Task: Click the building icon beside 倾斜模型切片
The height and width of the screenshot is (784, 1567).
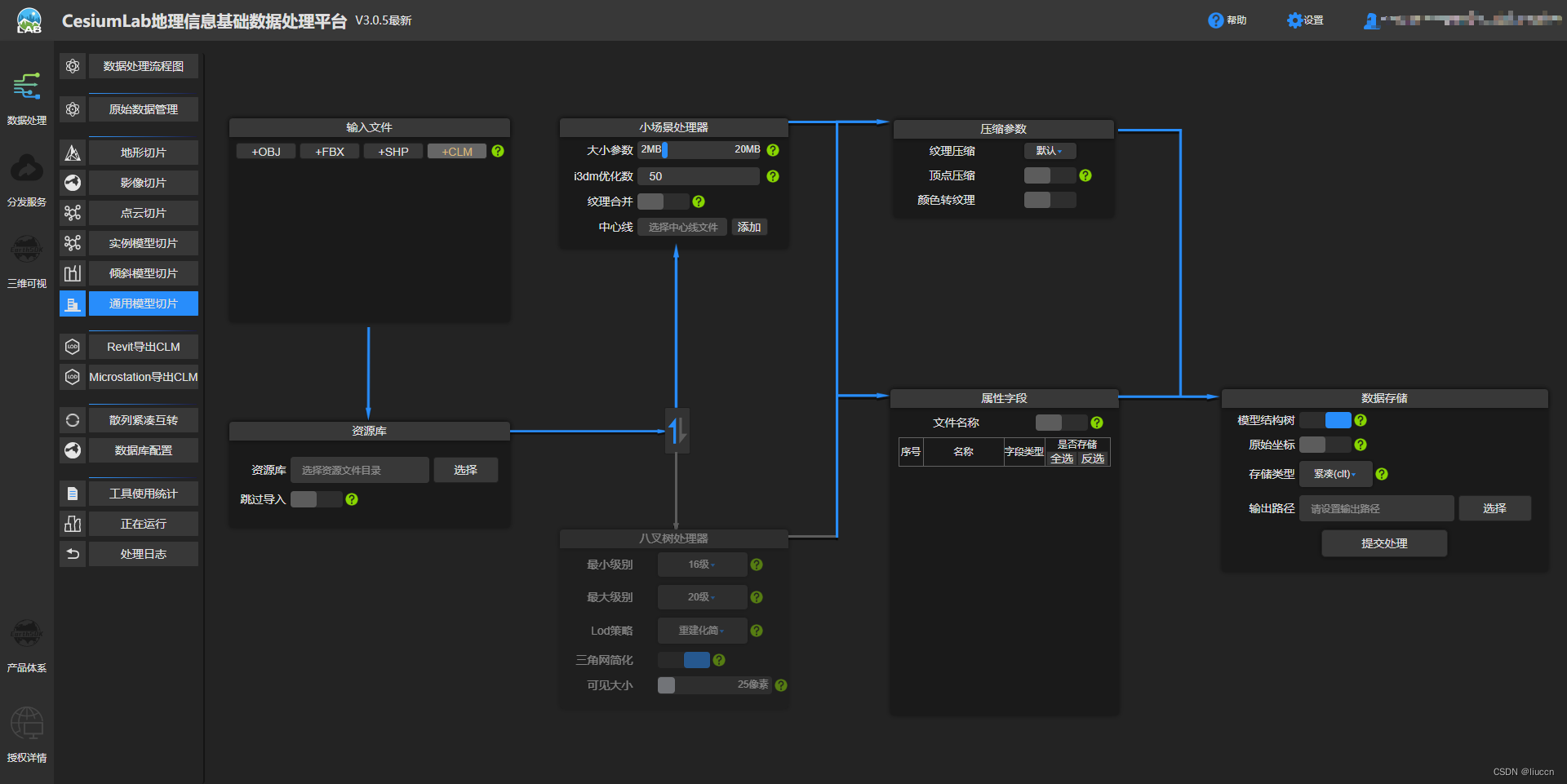Action: [73, 273]
